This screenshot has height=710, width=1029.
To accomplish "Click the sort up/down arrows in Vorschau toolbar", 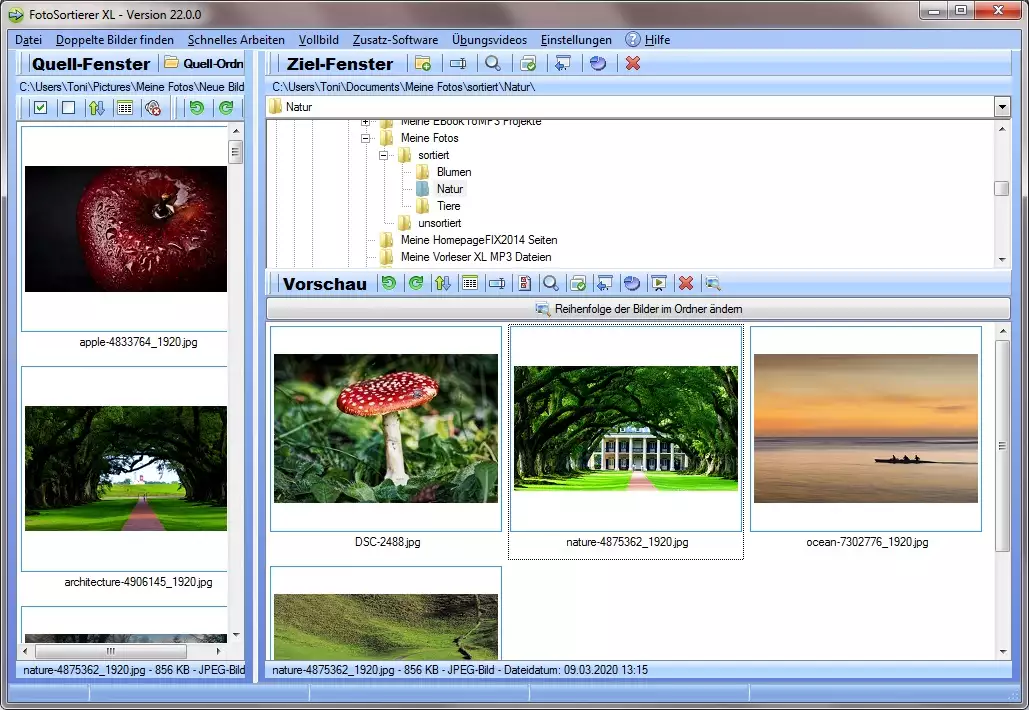I will tap(442, 284).
